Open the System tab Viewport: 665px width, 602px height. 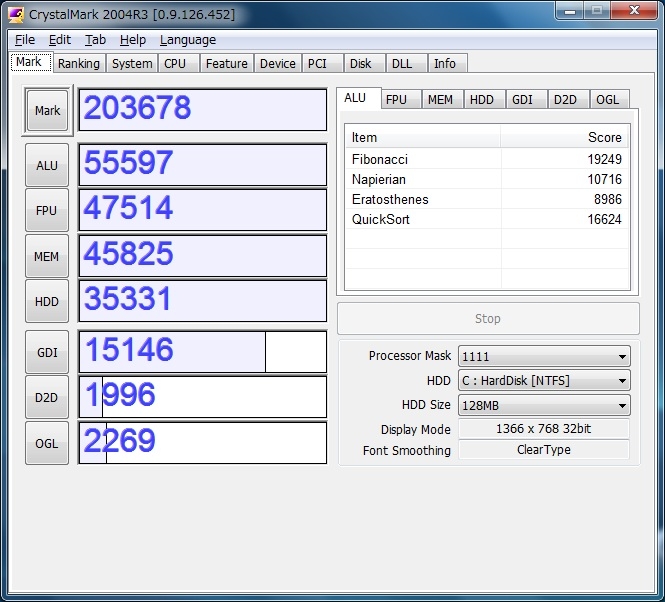(x=132, y=63)
